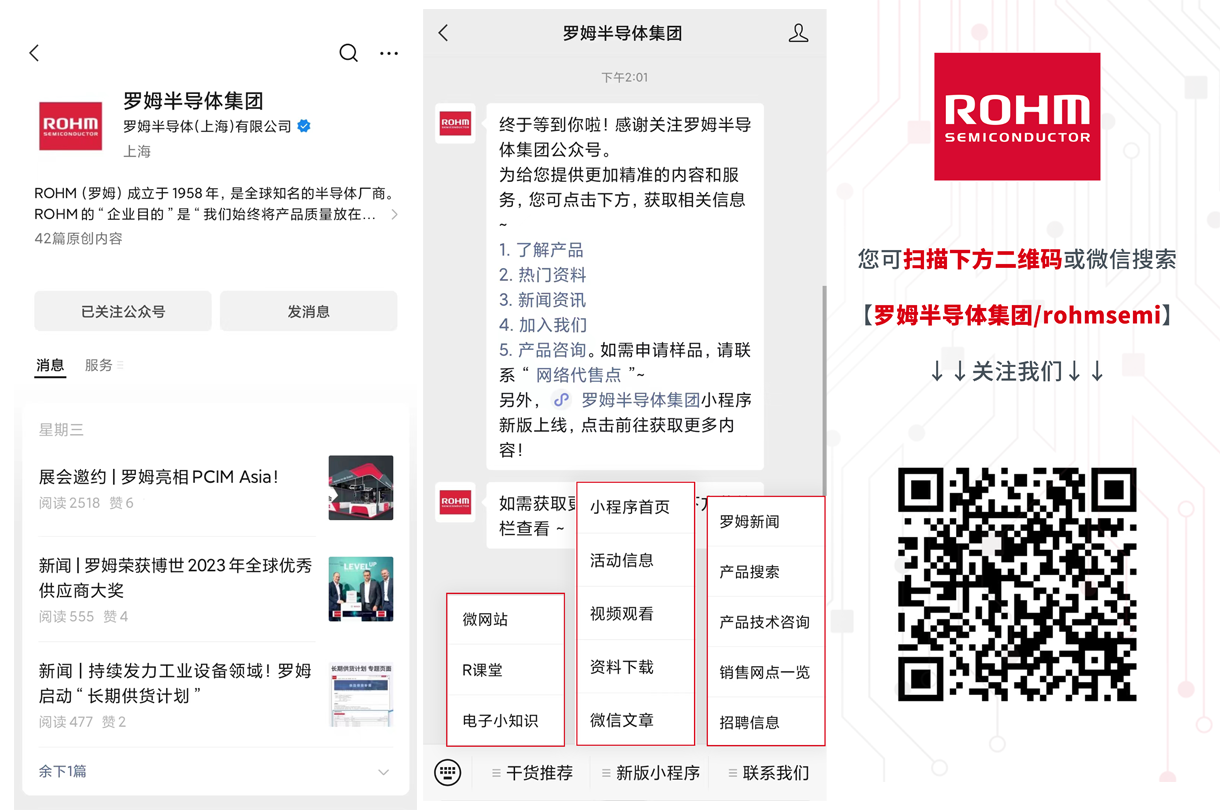Tap the ROHM logo avatar in the profile header
The image size is (1220, 810).
tap(70, 126)
